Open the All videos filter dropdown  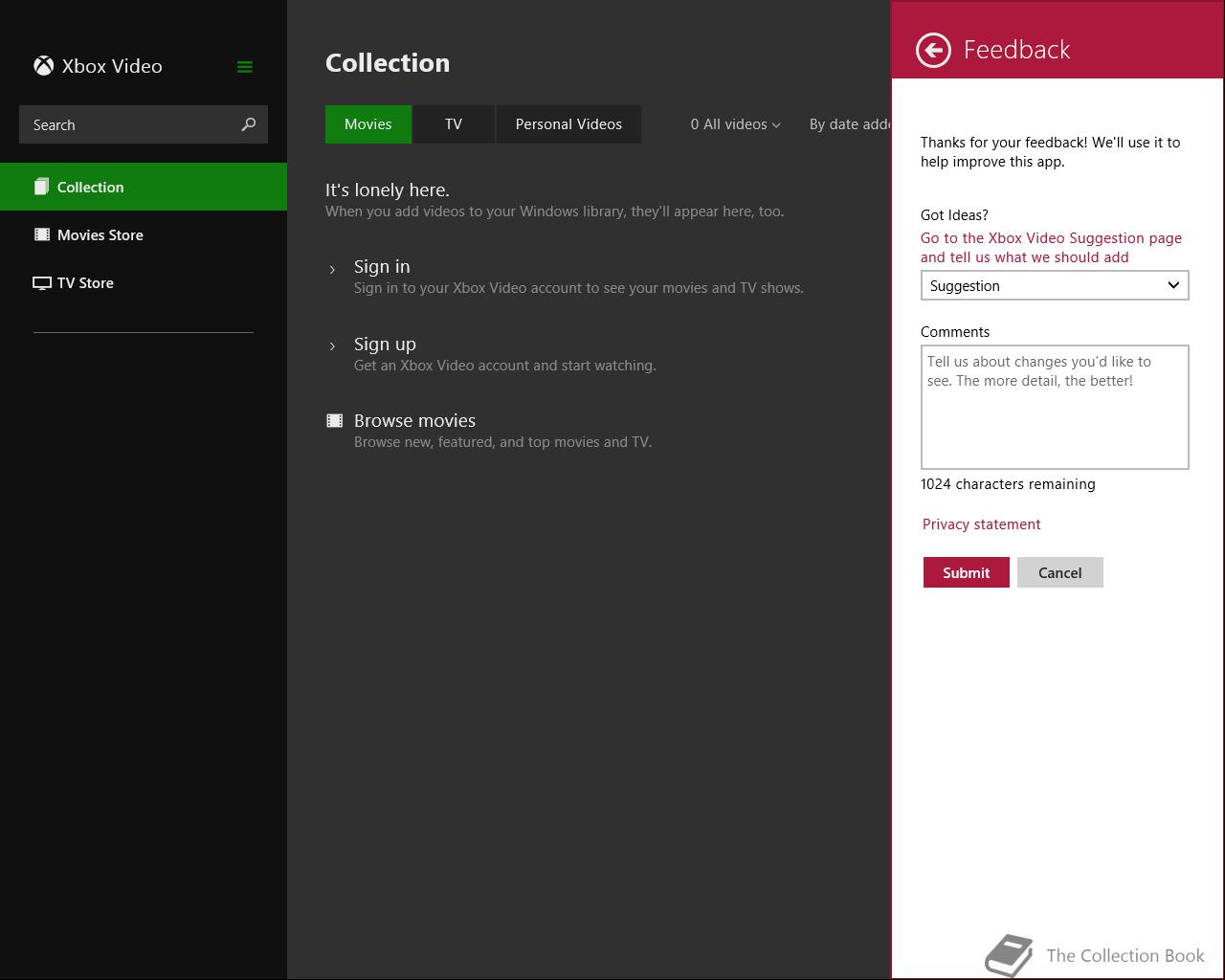coord(735,124)
